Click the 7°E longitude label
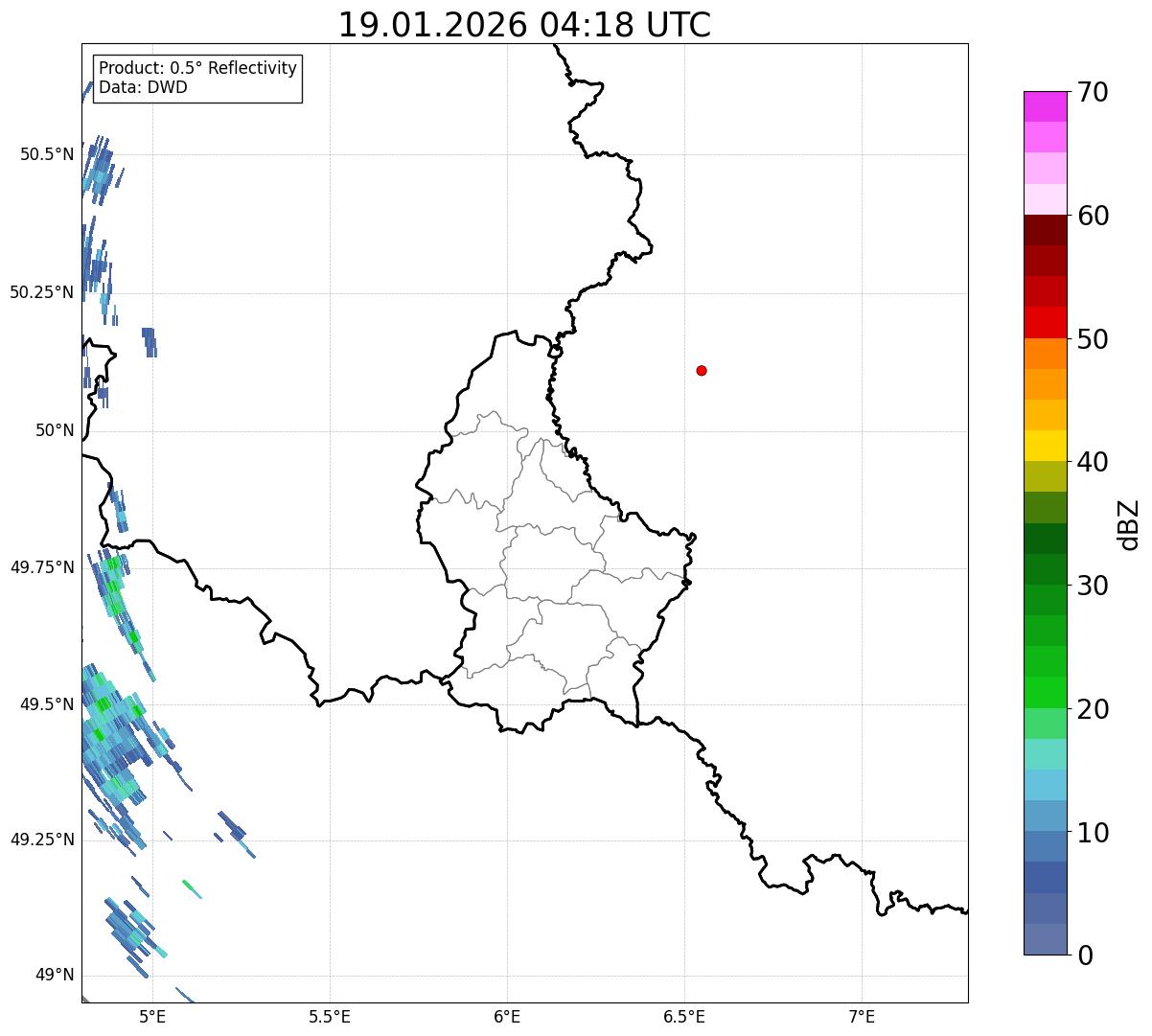The image size is (1152, 1036). click(x=862, y=1017)
